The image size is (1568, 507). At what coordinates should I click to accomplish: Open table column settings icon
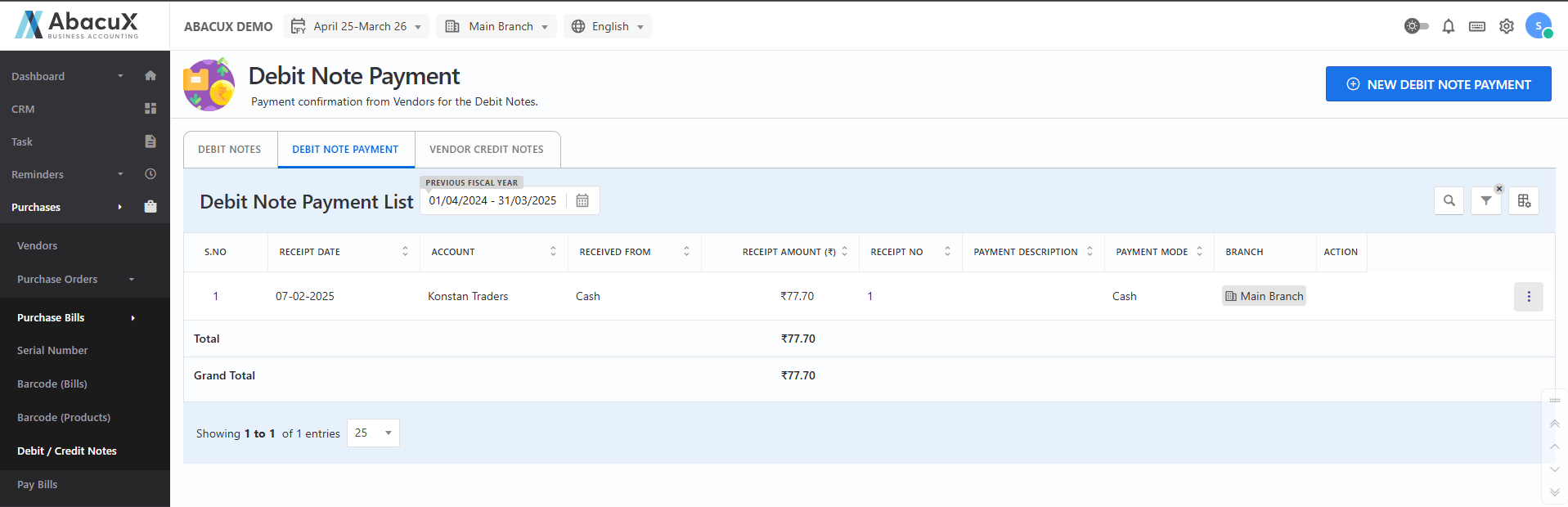pyautogui.click(x=1524, y=200)
